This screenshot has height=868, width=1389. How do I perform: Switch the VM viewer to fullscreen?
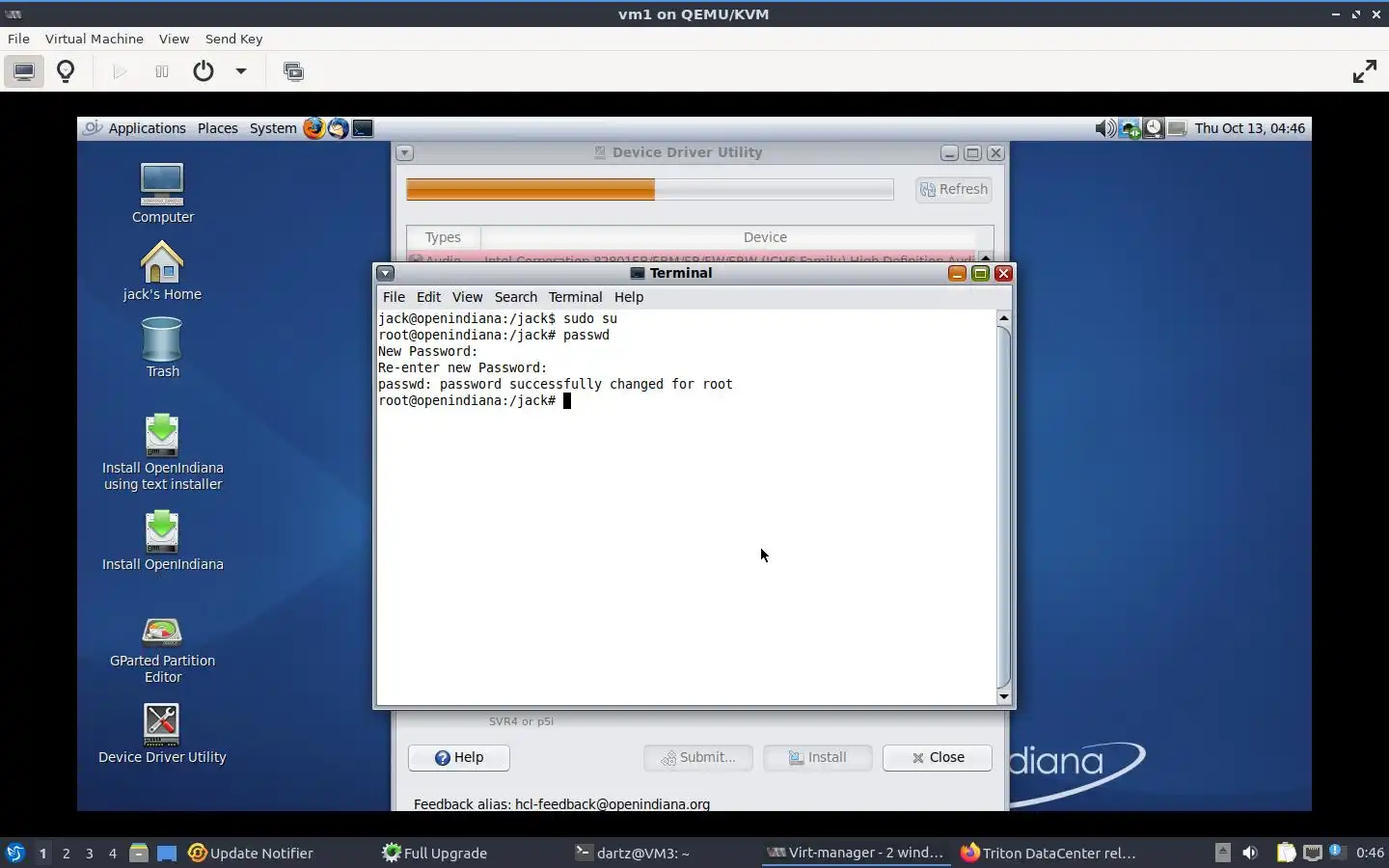click(1365, 71)
